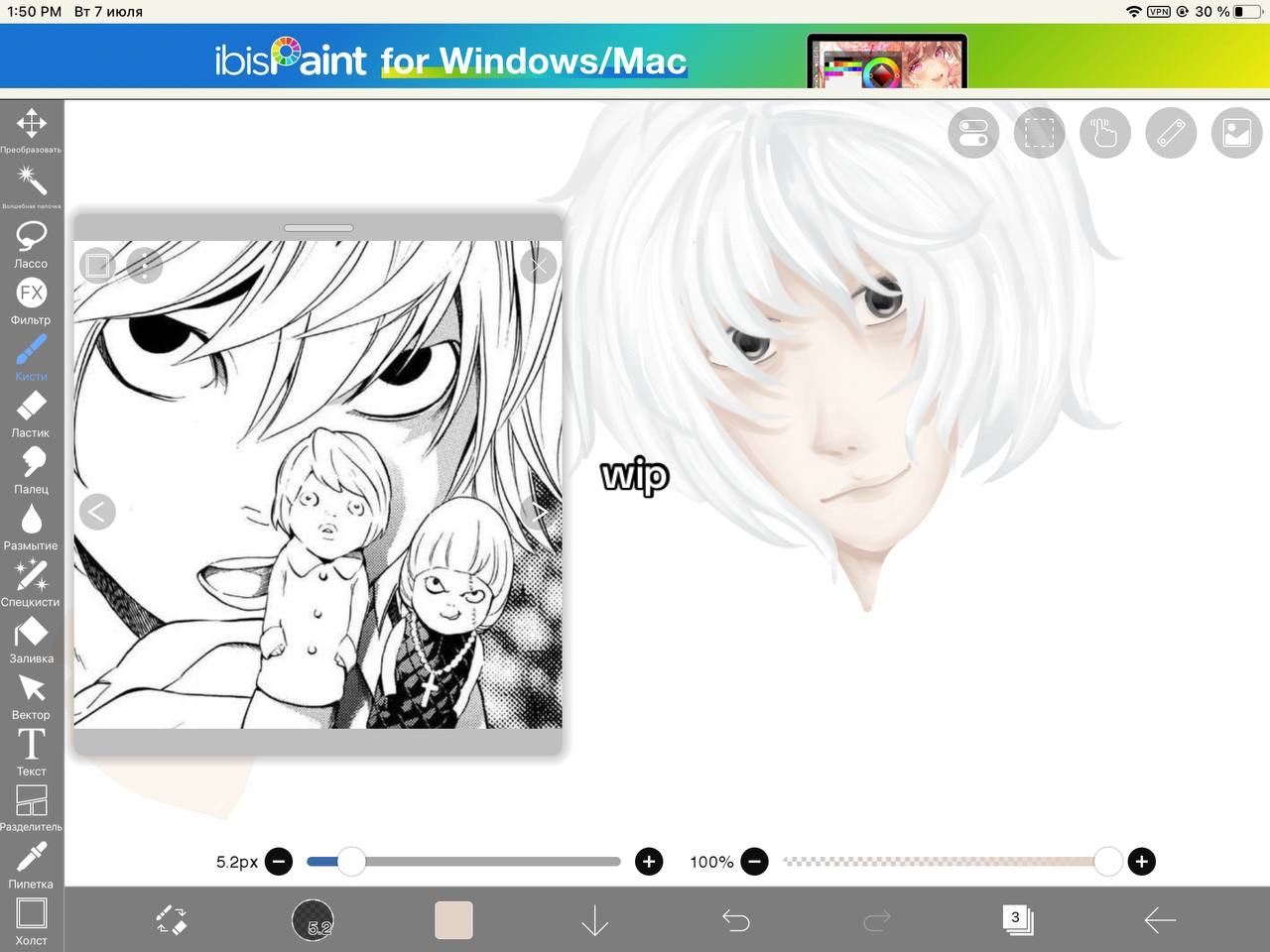Open the layers panel showing 3
This screenshot has height=952, width=1270.
click(1018, 919)
